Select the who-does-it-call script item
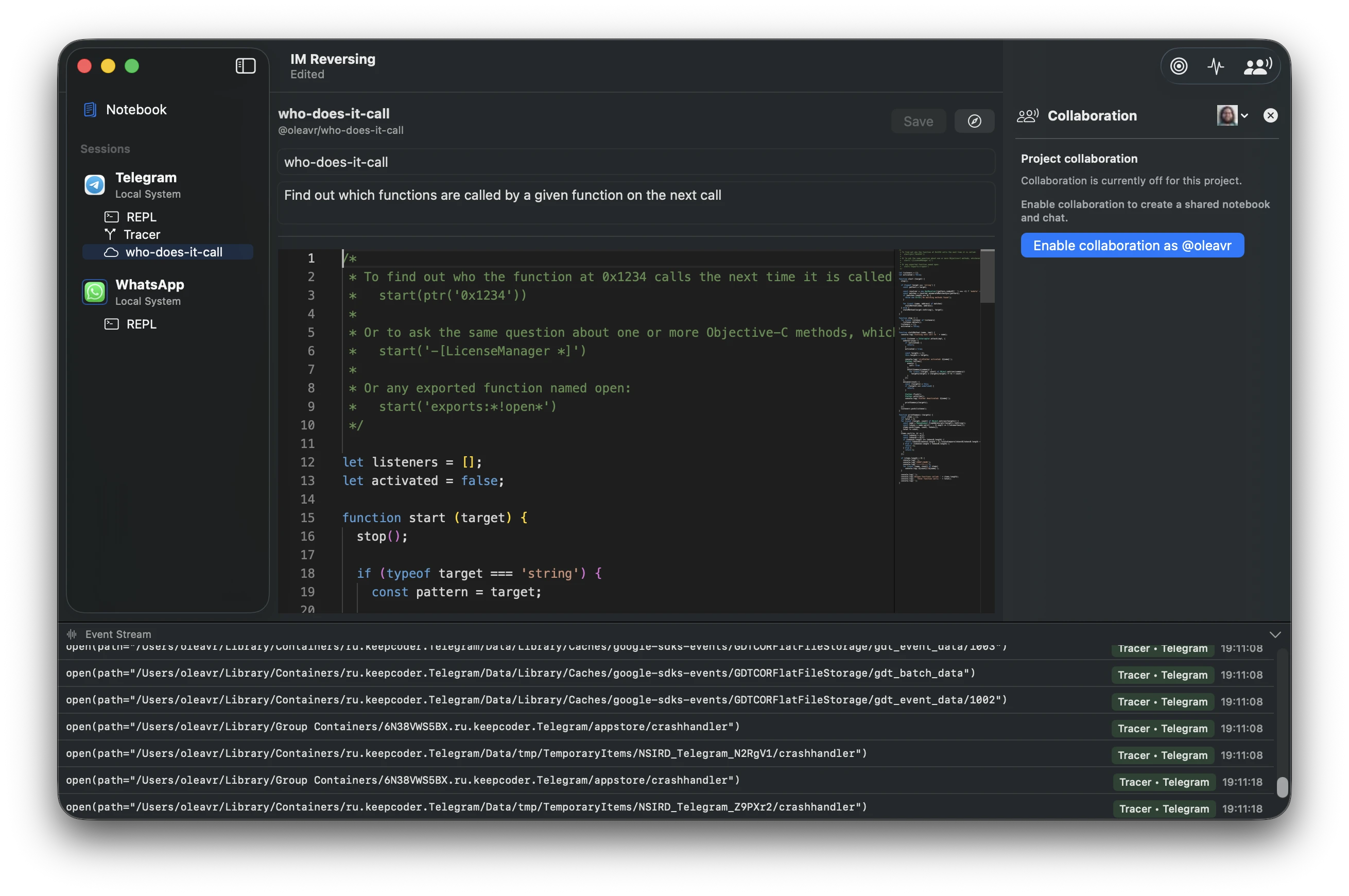The width and height of the screenshot is (1349, 896). click(x=168, y=252)
